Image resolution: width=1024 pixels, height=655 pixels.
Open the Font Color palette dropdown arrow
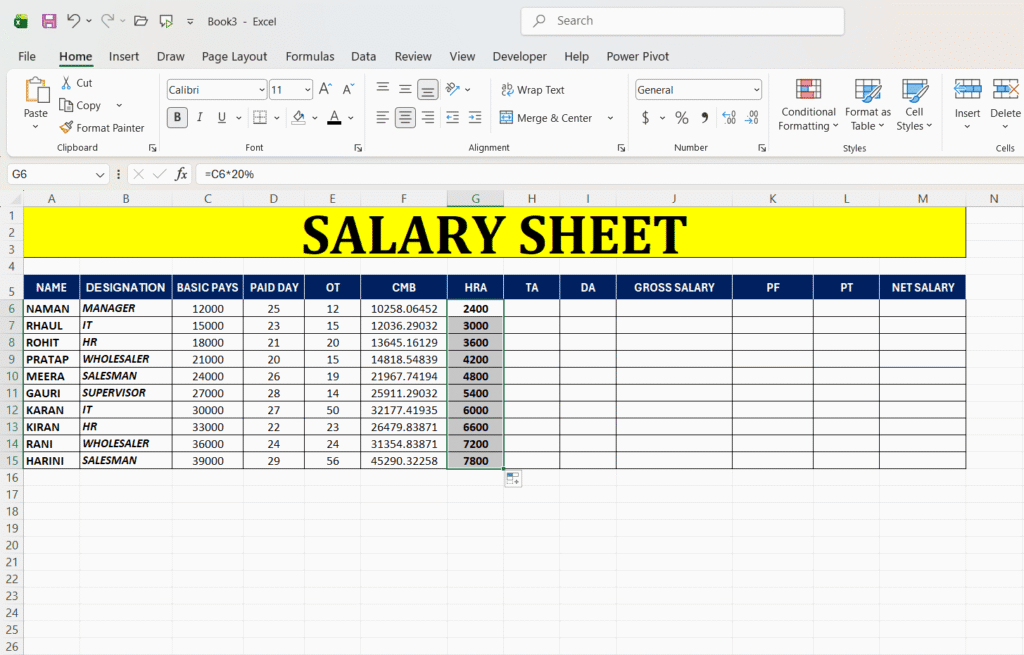coord(351,118)
